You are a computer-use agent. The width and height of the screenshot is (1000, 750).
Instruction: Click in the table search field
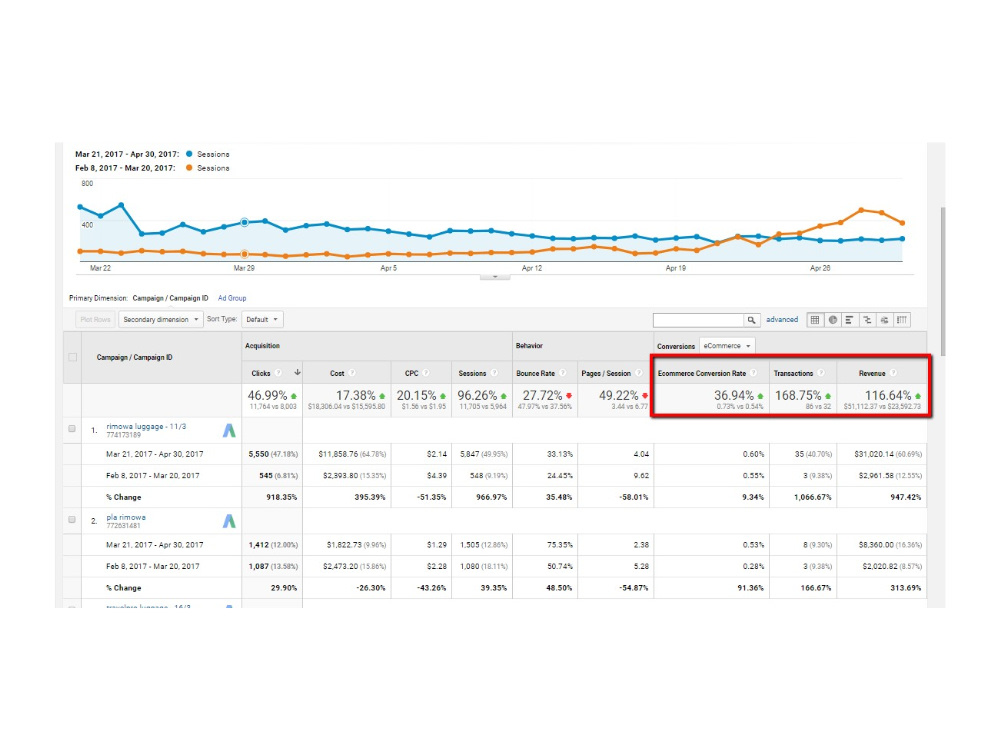pos(698,320)
